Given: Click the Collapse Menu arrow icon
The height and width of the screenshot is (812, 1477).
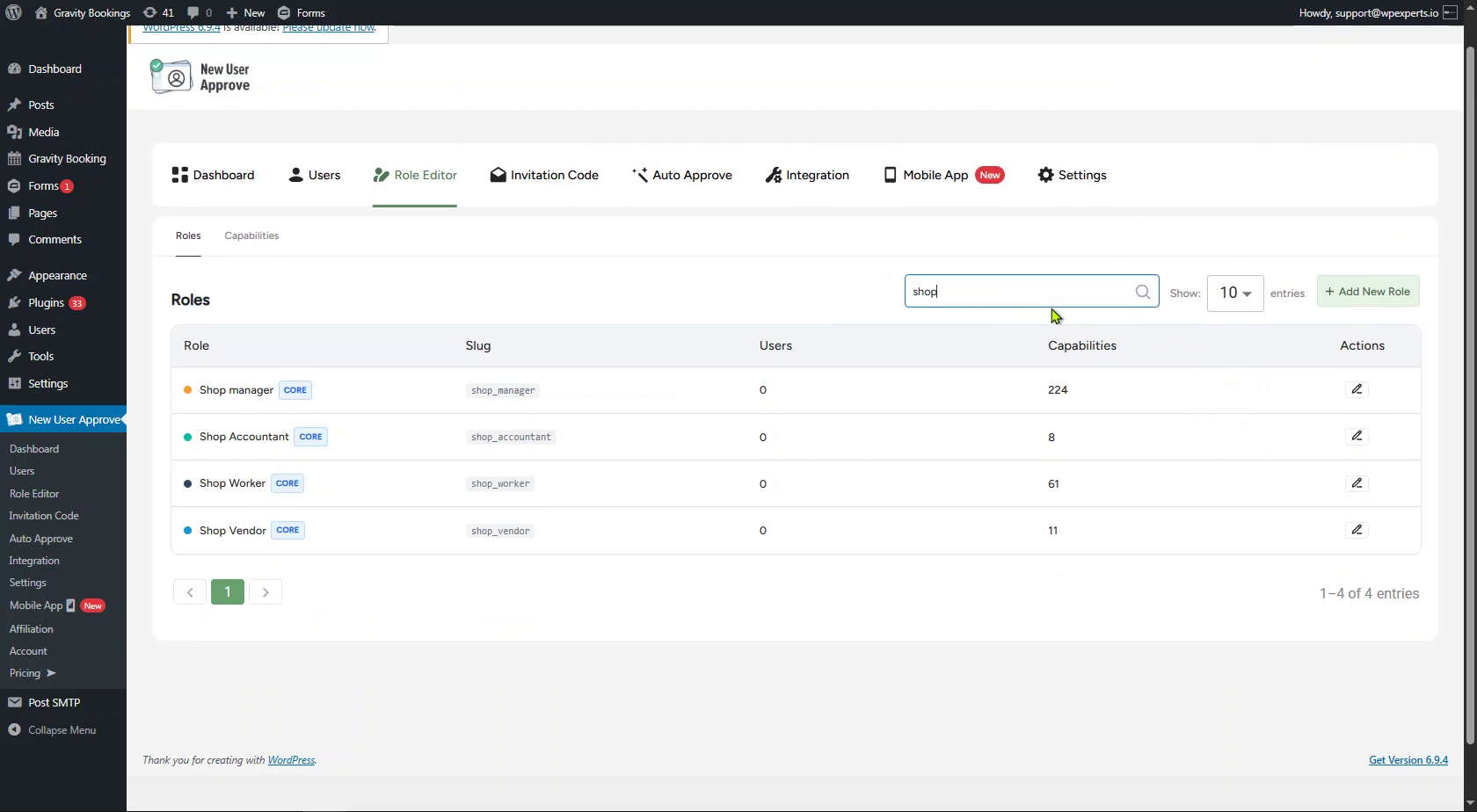Looking at the screenshot, I should (x=14, y=730).
